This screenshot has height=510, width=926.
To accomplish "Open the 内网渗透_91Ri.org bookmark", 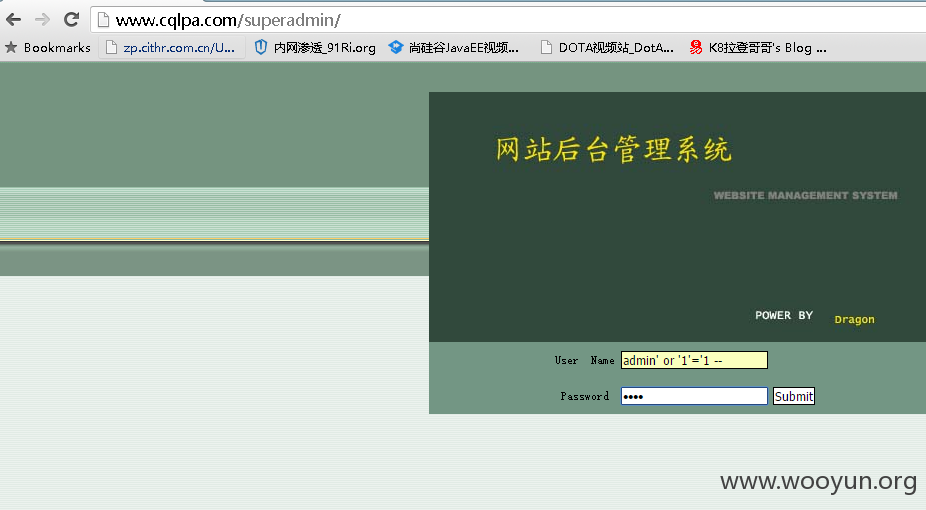I will pos(315,48).
